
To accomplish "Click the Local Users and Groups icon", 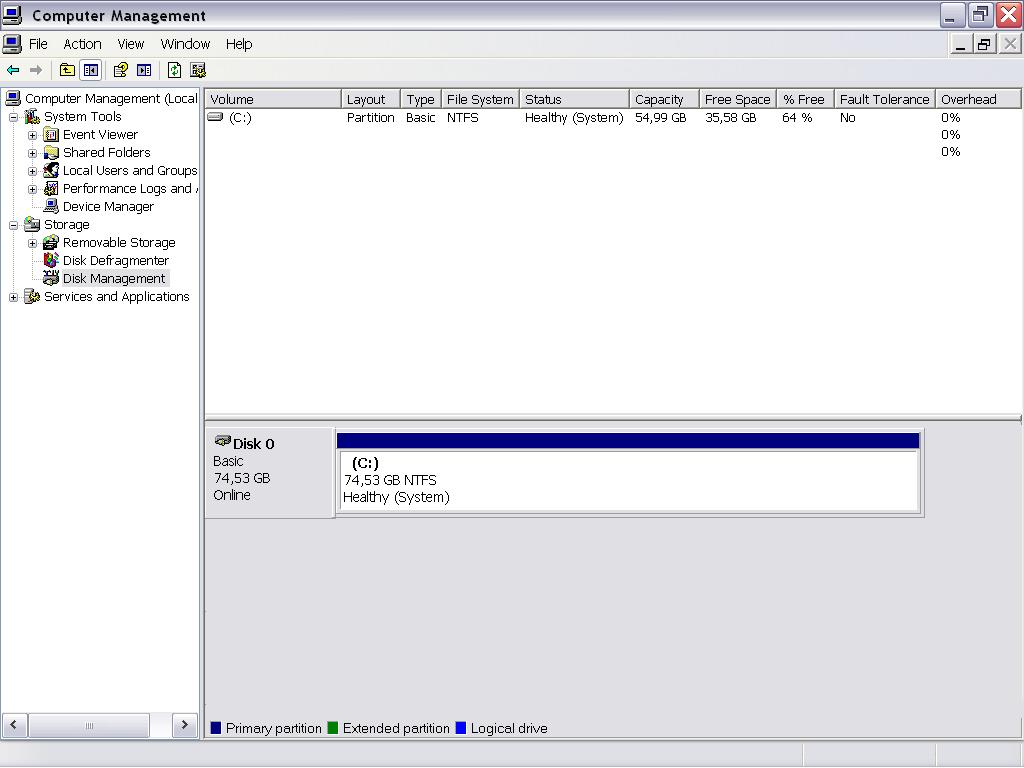I will tap(51, 170).
